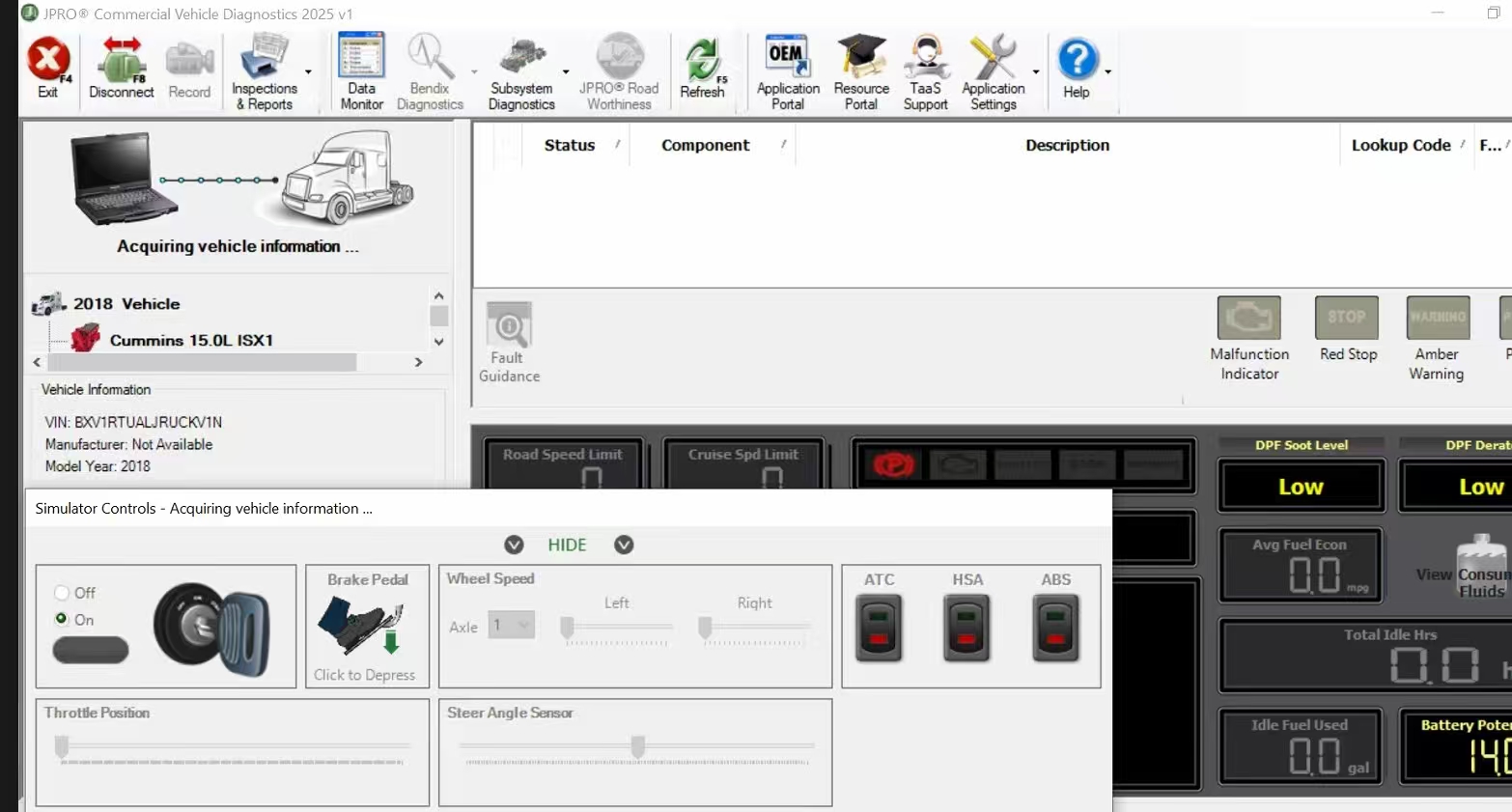Click the chevron left of HIDE
1512x812 pixels.
[515, 545]
